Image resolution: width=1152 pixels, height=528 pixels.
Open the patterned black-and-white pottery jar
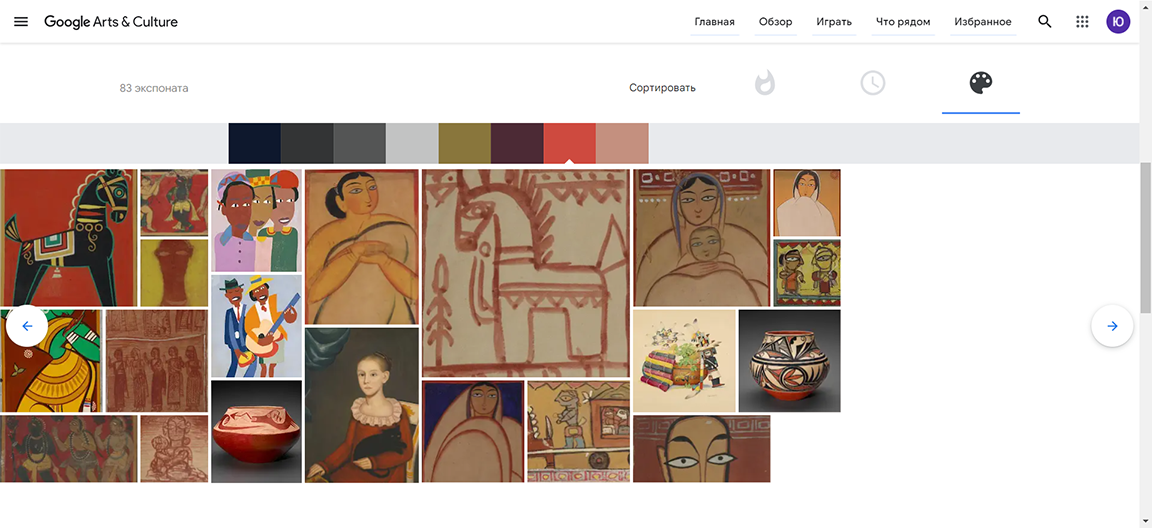[789, 361]
